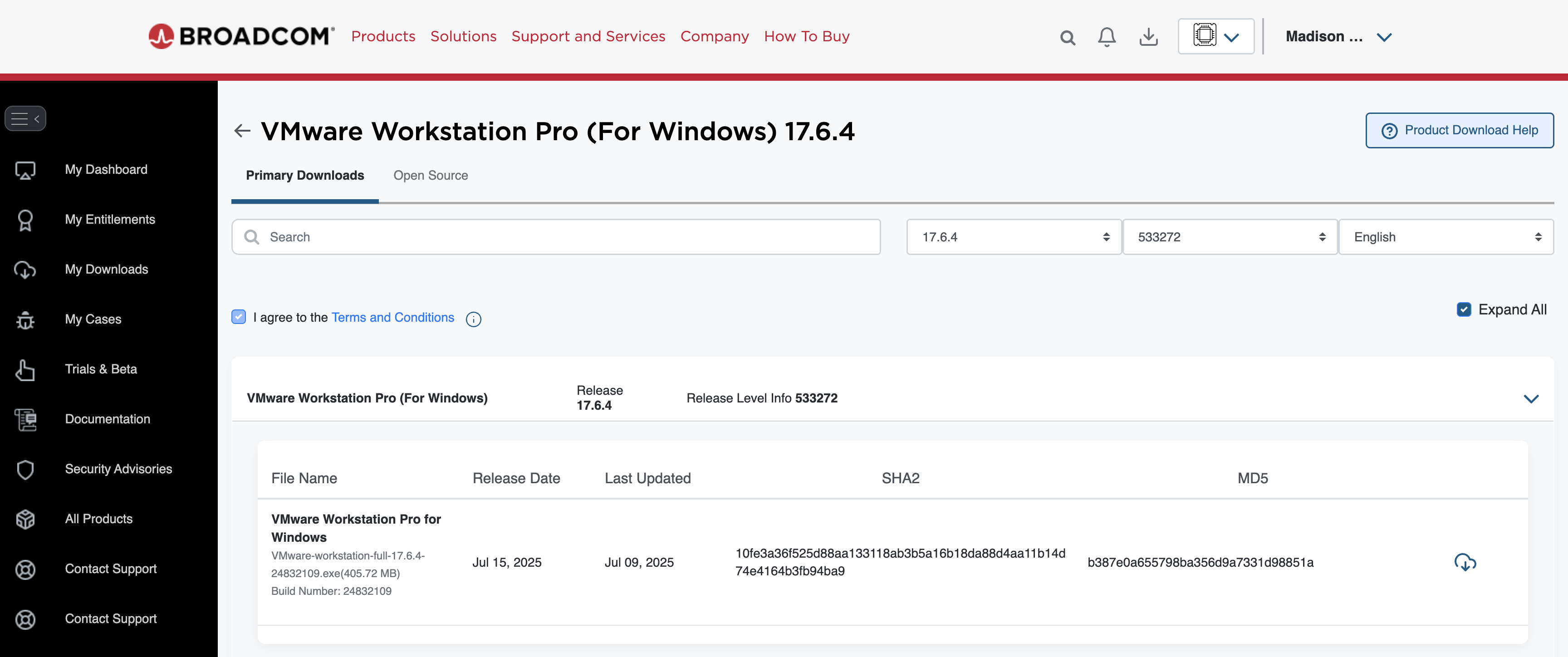The image size is (1568, 657).
Task: Uncheck the Terms and Conditions agreement checkbox
Action: point(239,317)
